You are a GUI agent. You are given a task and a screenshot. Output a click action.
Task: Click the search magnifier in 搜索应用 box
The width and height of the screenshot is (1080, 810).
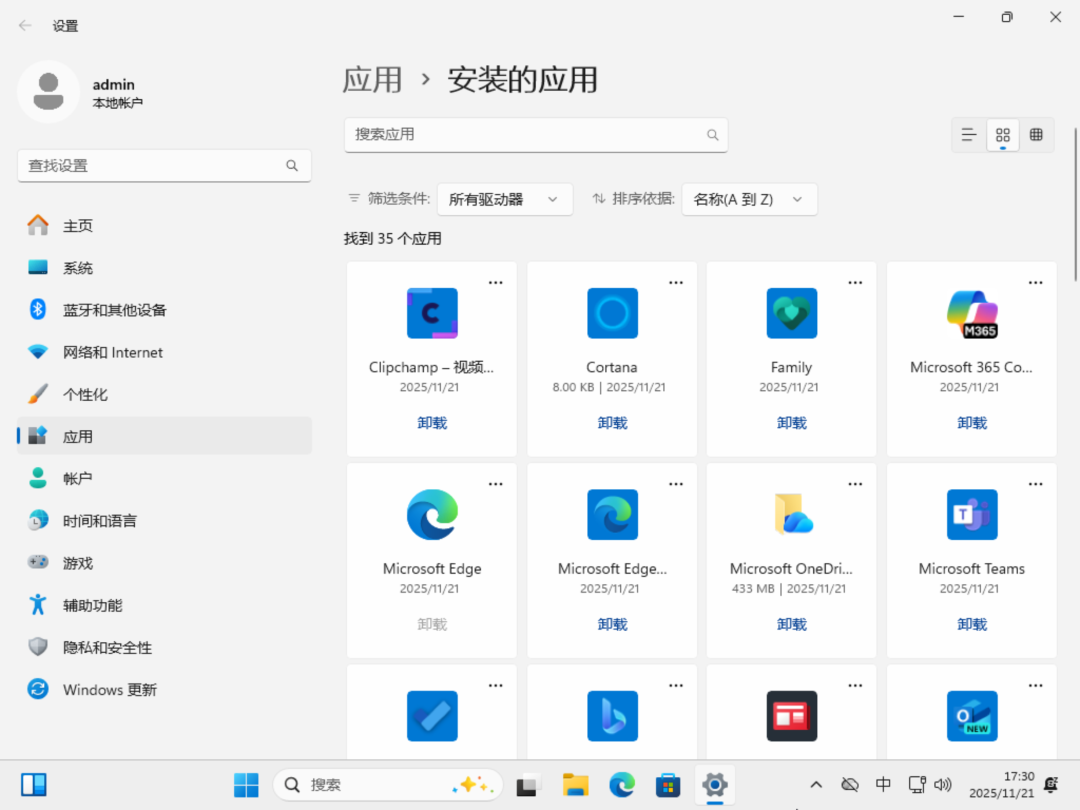[x=712, y=135]
